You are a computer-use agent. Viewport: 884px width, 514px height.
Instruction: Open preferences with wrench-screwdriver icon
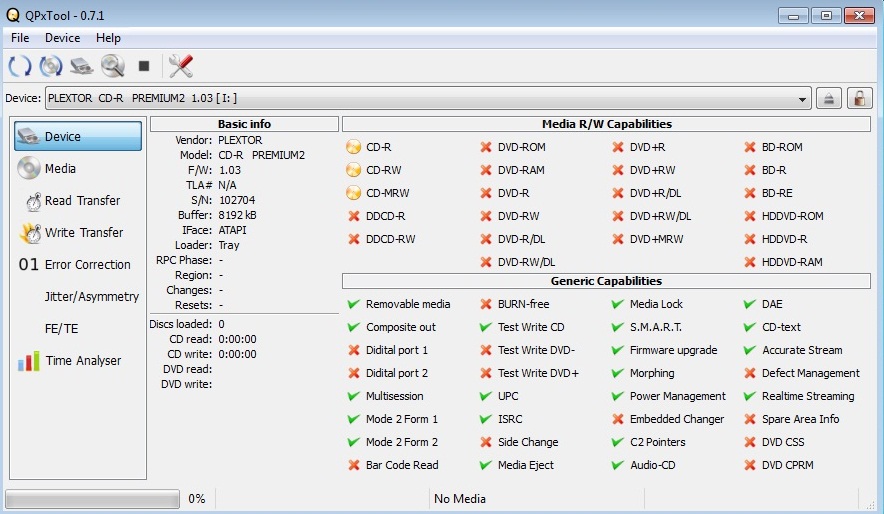180,66
